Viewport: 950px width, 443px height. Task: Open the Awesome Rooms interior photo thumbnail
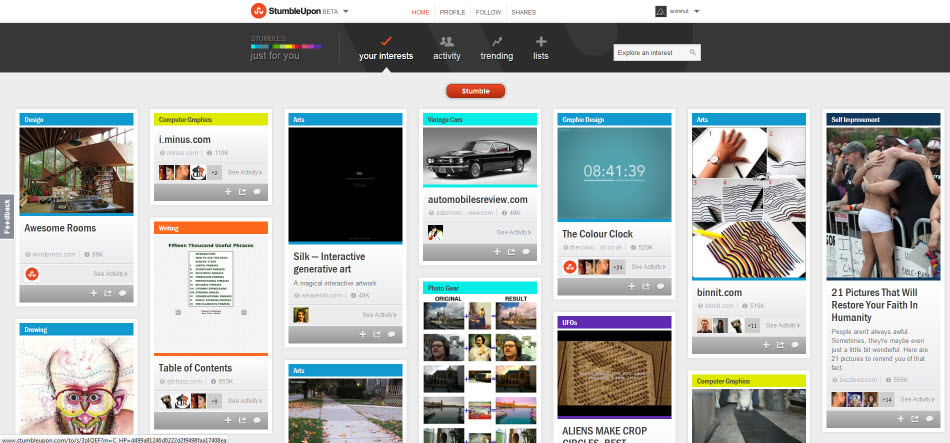[x=76, y=170]
